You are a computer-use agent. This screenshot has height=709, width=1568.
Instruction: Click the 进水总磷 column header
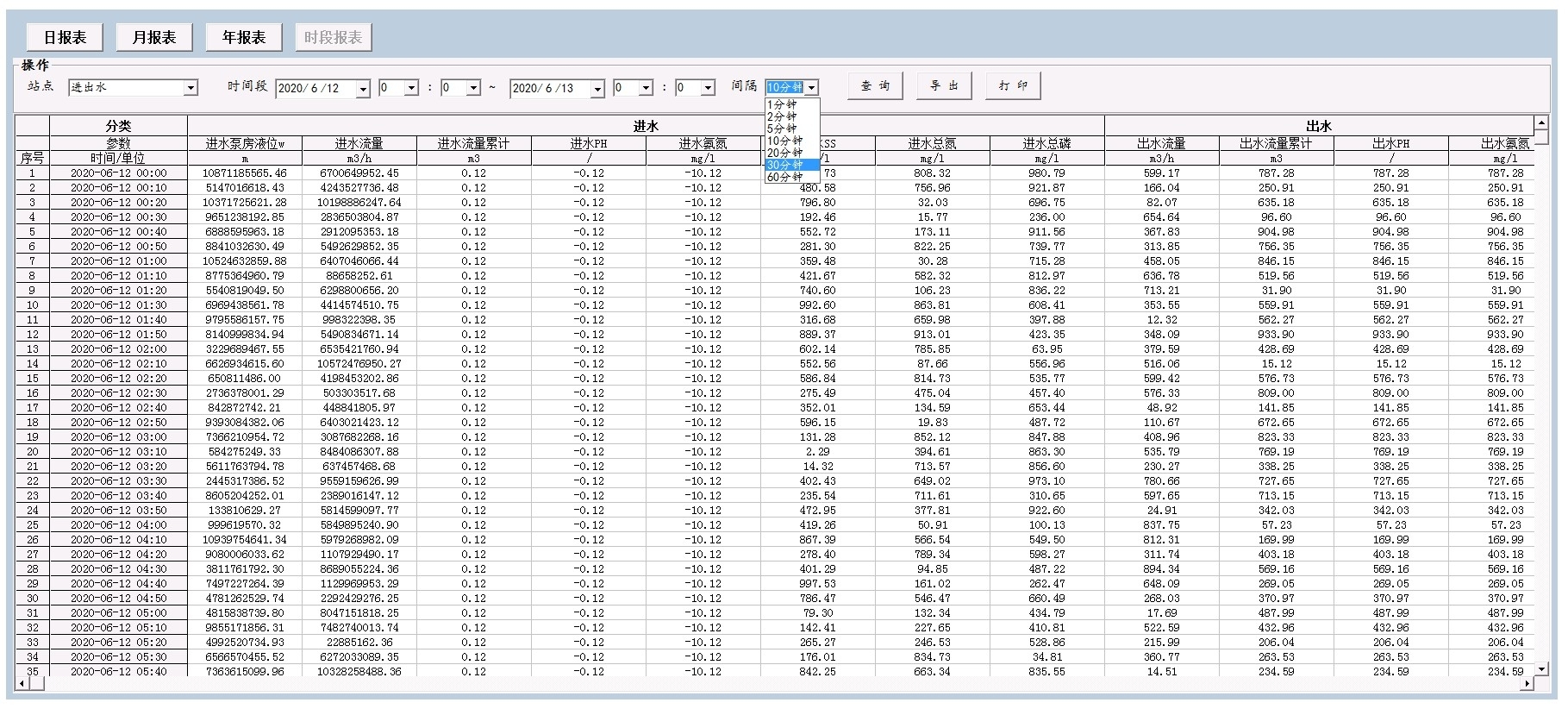coord(1046,144)
